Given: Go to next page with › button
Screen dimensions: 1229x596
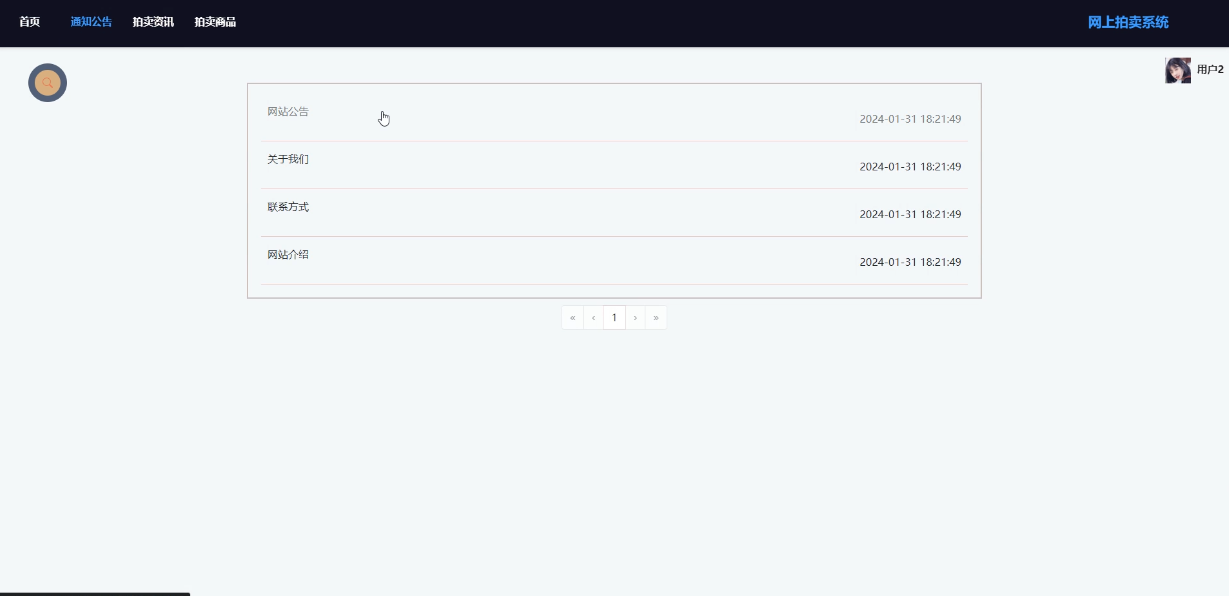Looking at the screenshot, I should (636, 318).
